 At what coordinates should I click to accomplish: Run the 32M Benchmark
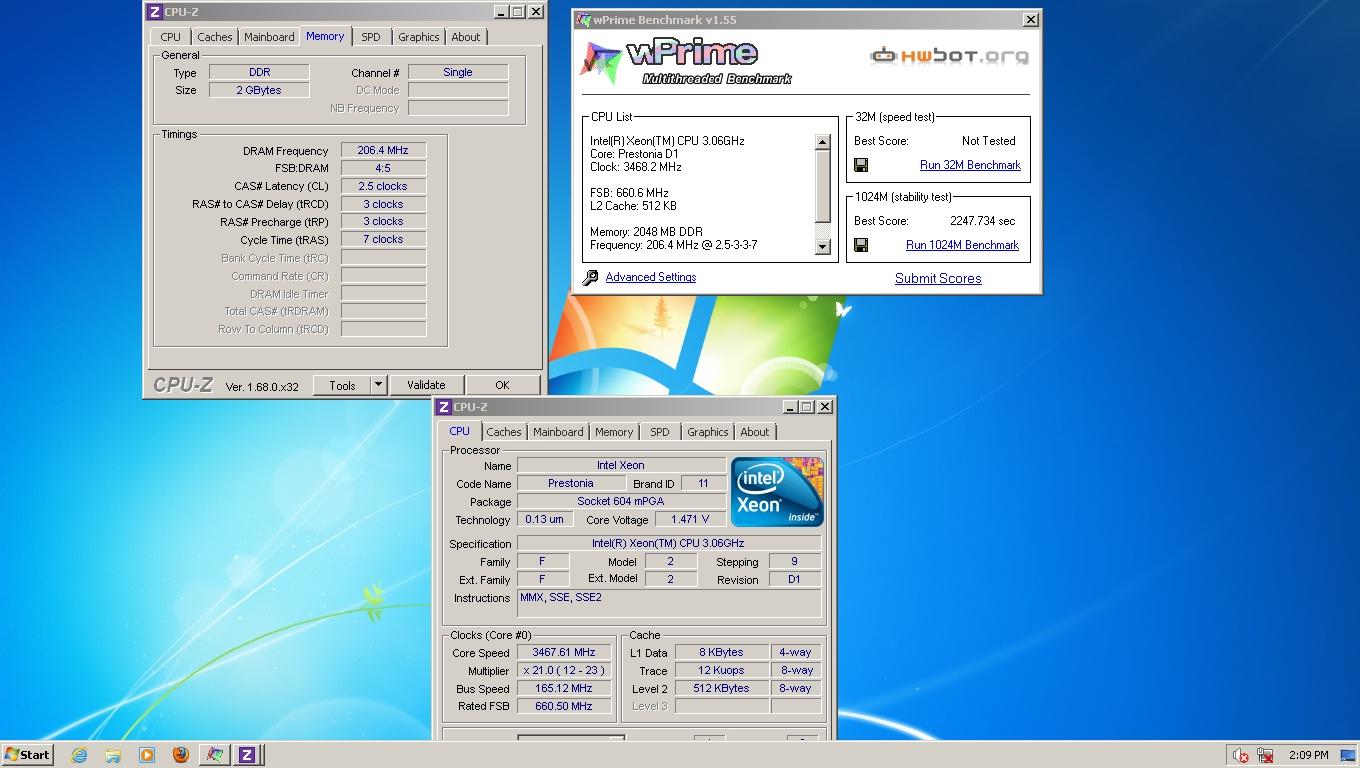pyautogui.click(x=970, y=165)
